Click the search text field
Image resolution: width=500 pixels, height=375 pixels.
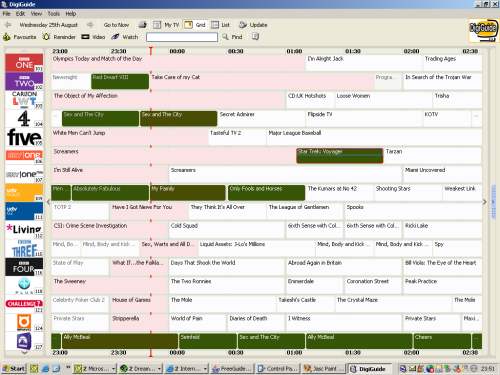point(182,37)
